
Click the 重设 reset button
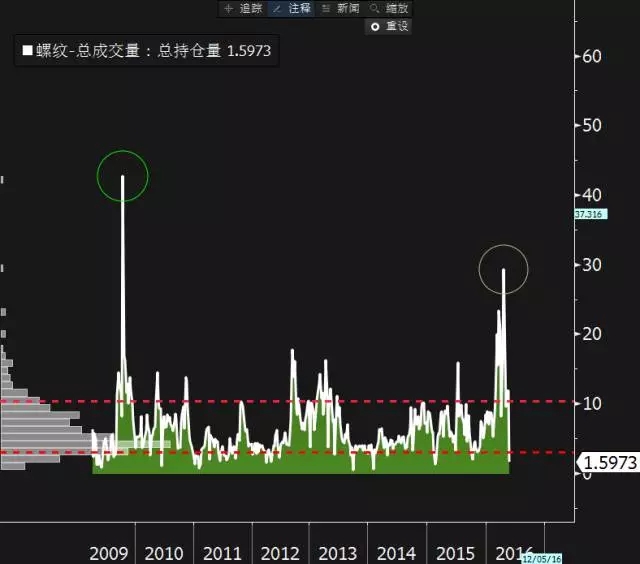[389, 27]
